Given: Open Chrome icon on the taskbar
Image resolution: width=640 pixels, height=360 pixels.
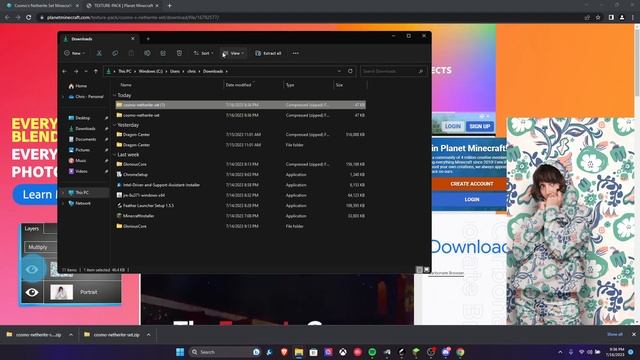Looking at the screenshot, I should [x=460, y=352].
